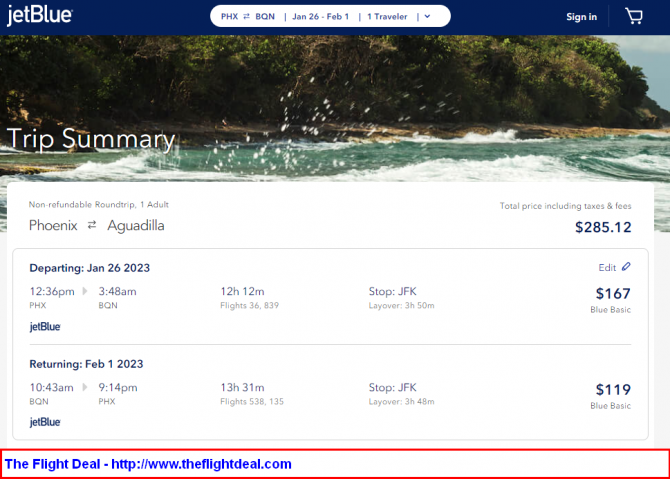Click the BQN destination in search pill
The width and height of the screenshot is (670, 479).
pos(265,16)
